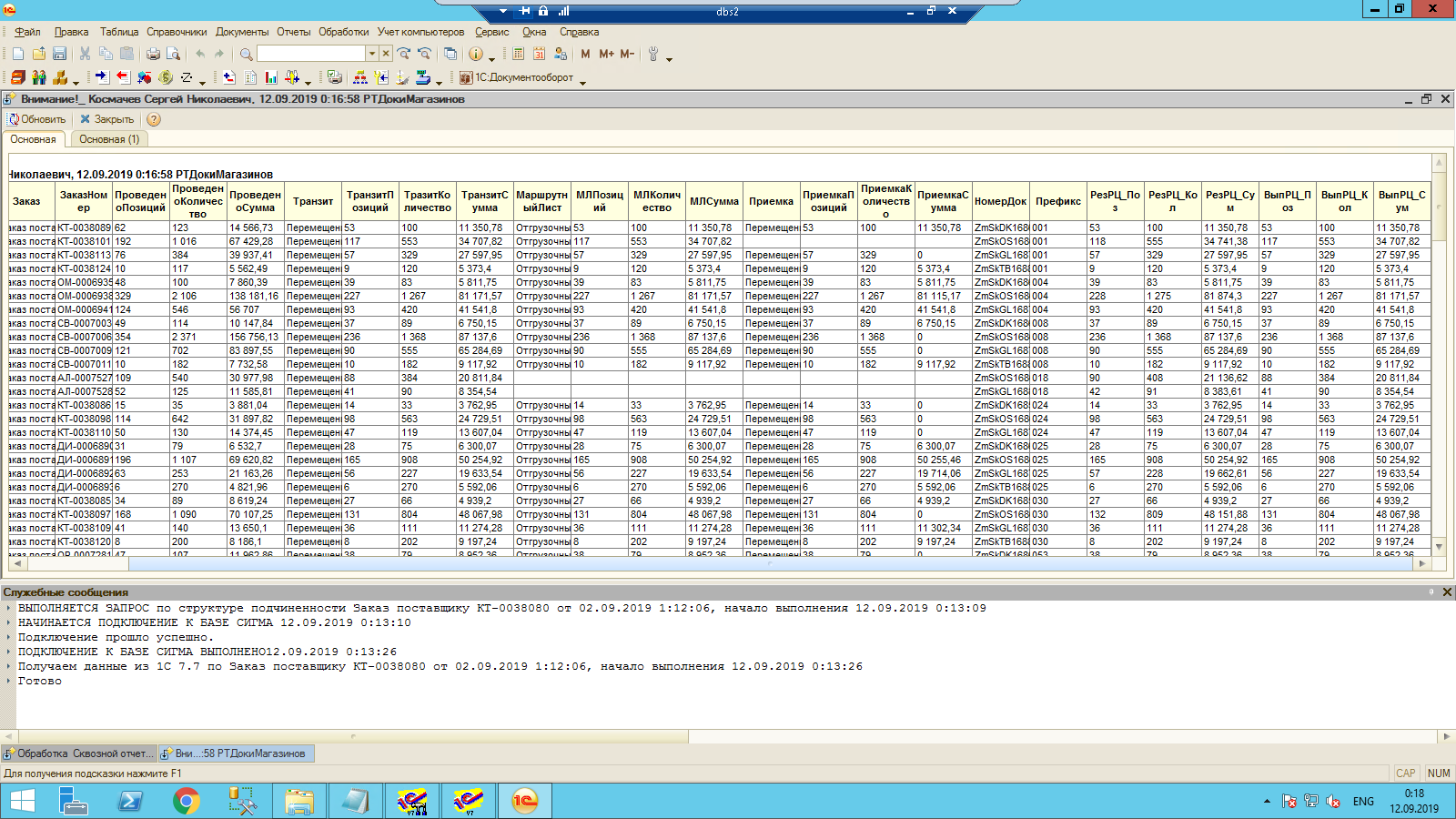Viewport: 1456px width, 819px height.
Task: Click the Windows Start button
Action: coord(22,801)
